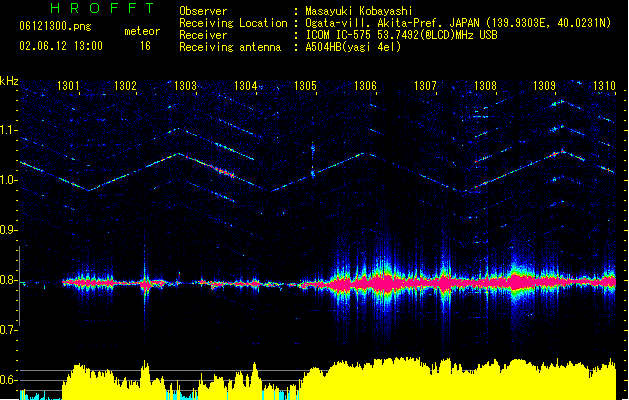Click the meteor count value 16
The width and height of the screenshot is (629, 400).
(x=145, y=46)
